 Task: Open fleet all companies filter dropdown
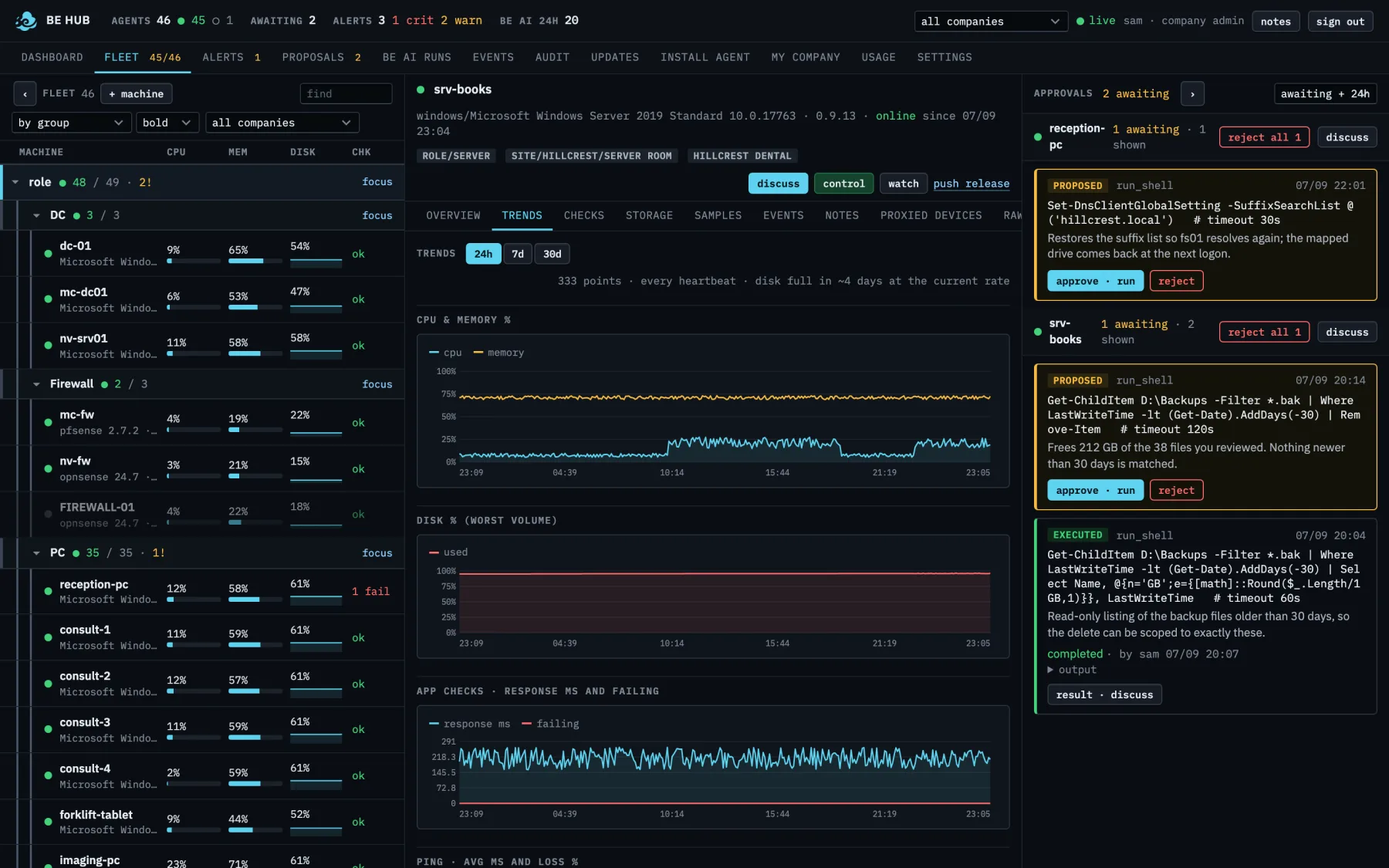tap(282, 123)
